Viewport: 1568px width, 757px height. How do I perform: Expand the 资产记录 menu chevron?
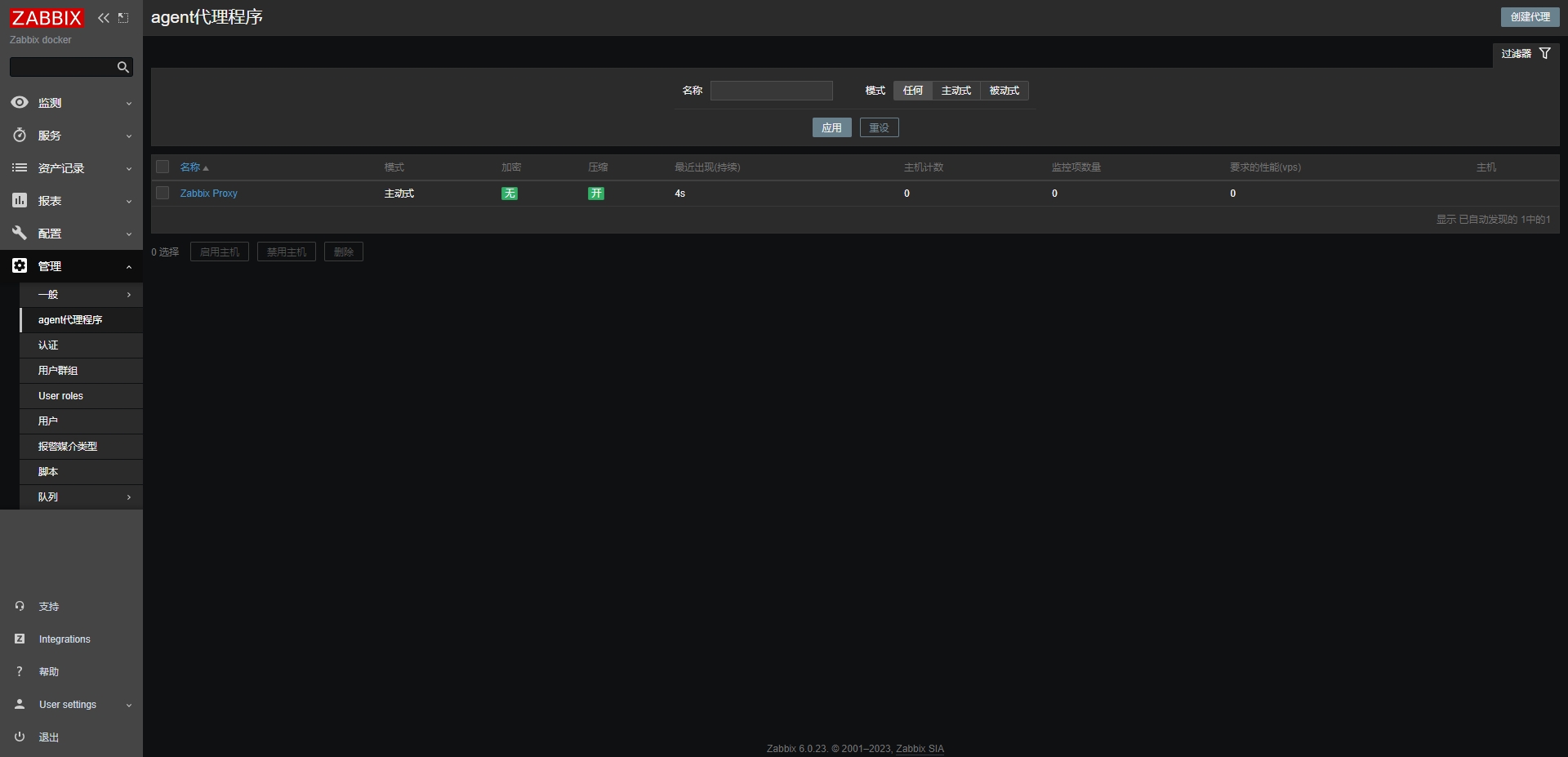(x=128, y=169)
